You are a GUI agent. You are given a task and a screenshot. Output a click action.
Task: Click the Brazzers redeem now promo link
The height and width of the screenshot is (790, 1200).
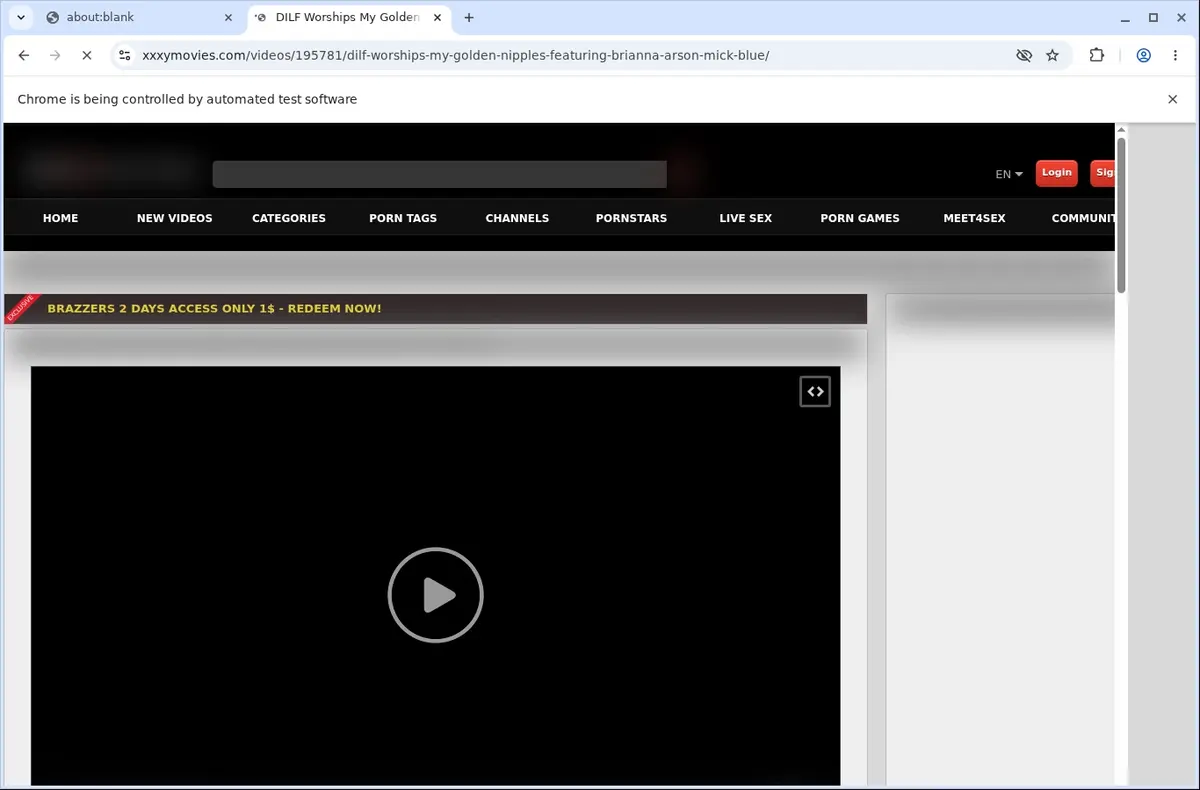coord(214,308)
